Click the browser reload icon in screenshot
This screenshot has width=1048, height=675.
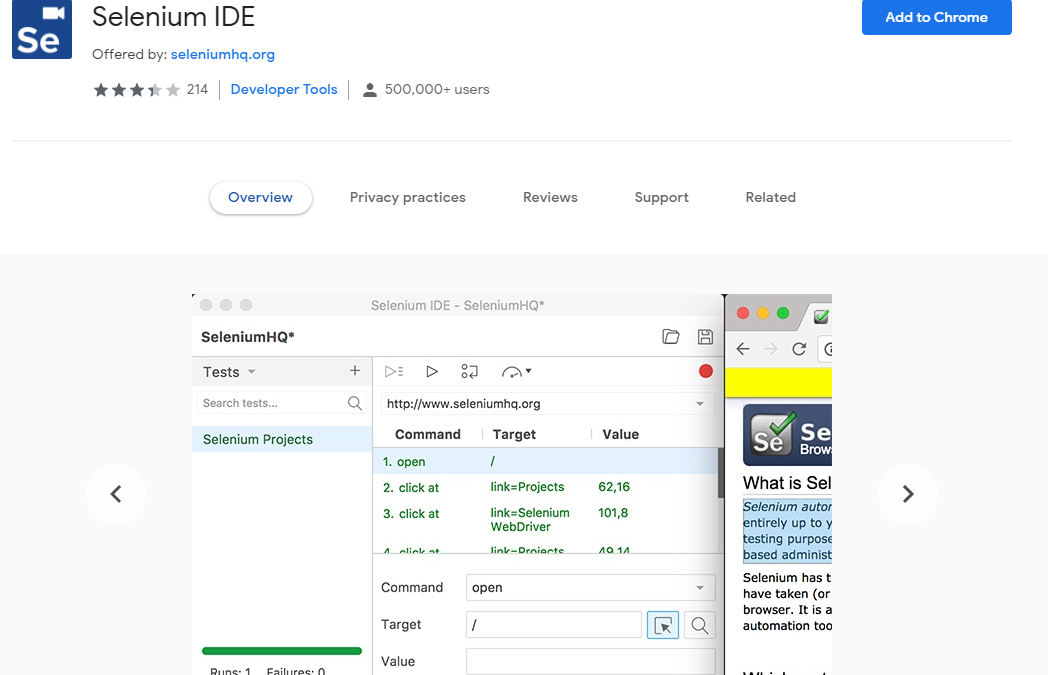pyautogui.click(x=799, y=349)
